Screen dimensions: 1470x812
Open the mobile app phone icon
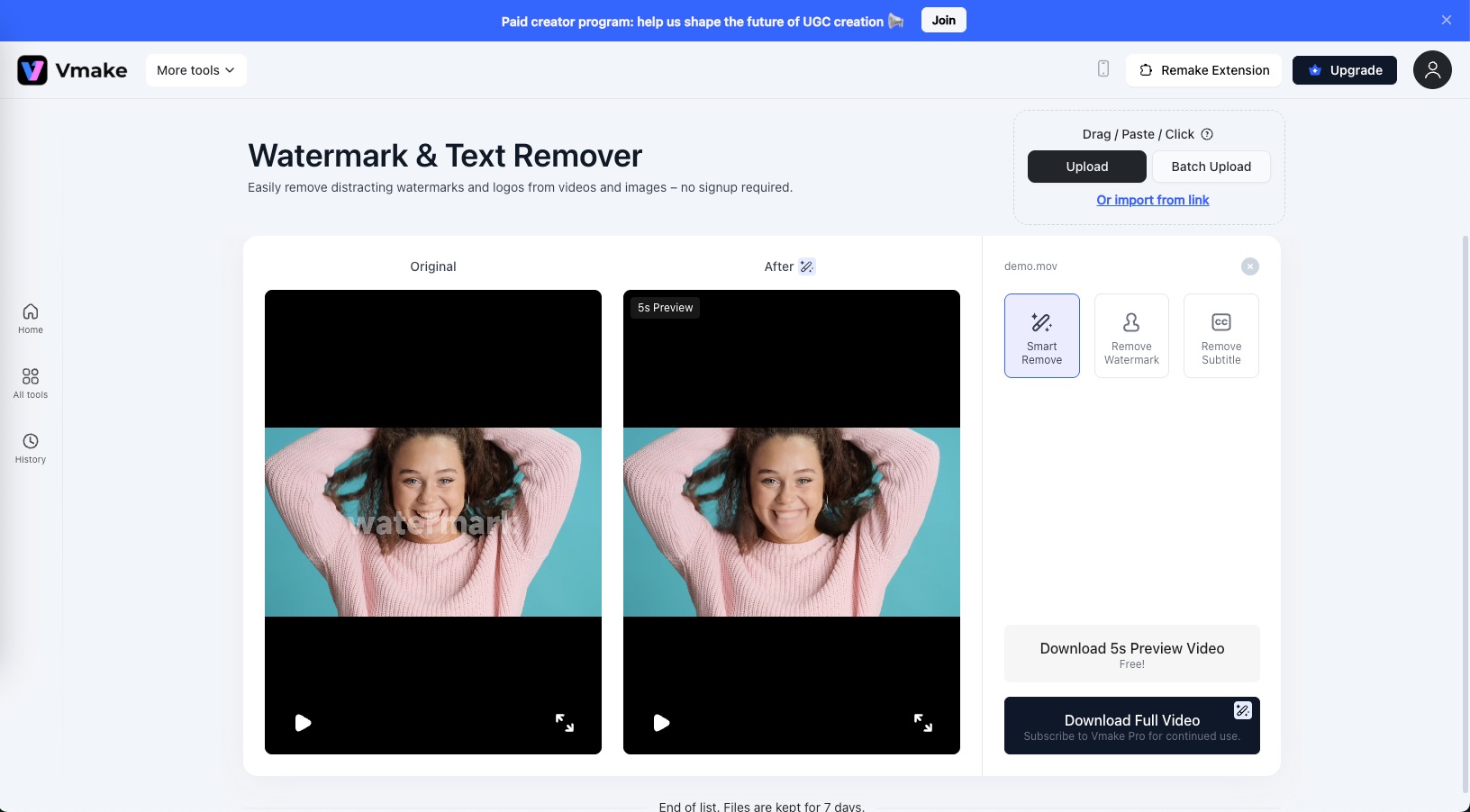point(1103,69)
